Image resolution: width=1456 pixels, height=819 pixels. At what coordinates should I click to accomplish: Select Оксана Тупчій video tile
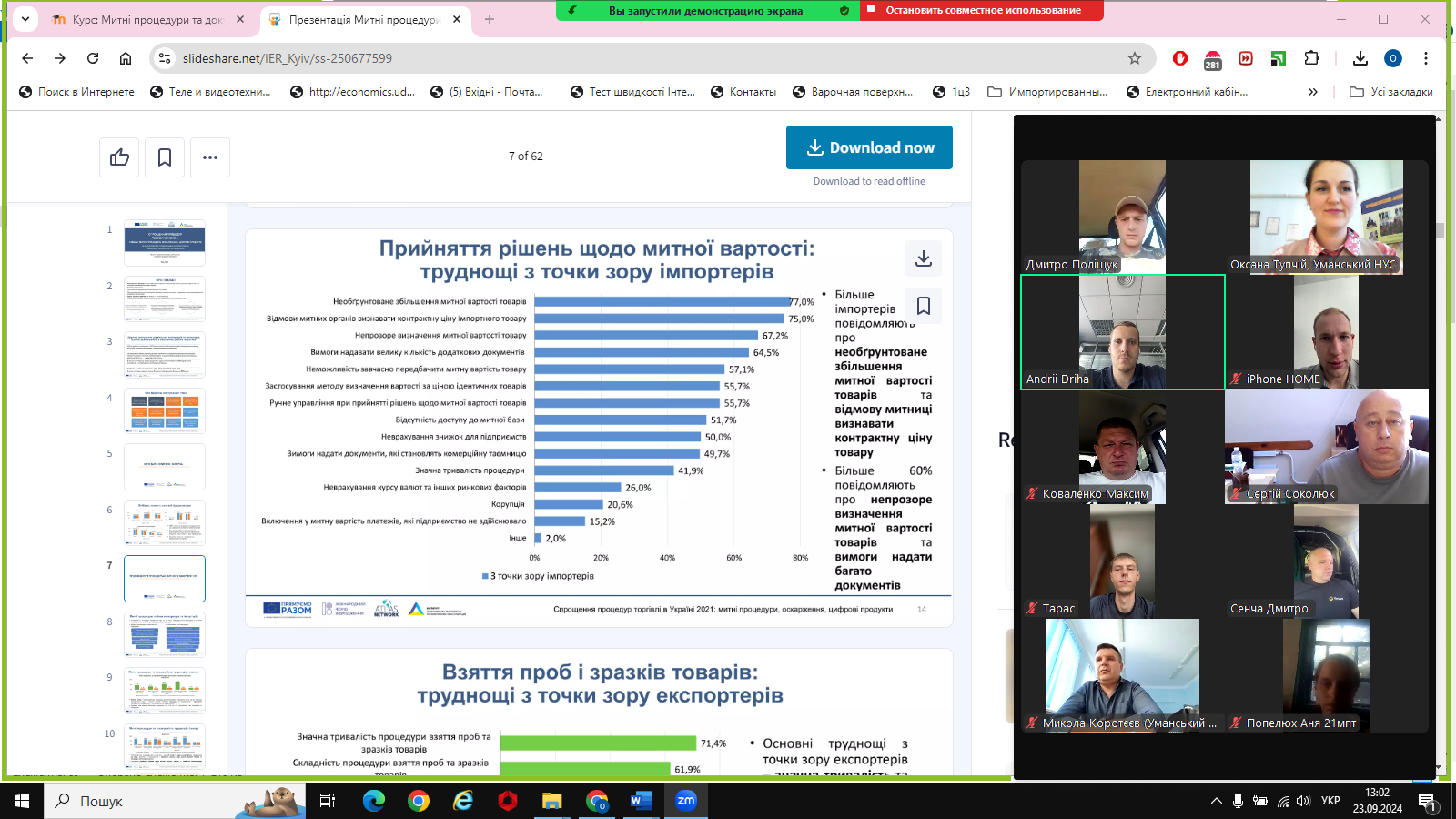point(1327,217)
